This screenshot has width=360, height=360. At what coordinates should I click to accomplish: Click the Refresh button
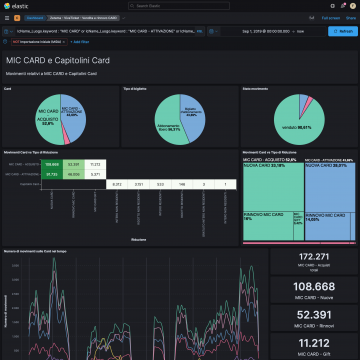(x=343, y=31)
